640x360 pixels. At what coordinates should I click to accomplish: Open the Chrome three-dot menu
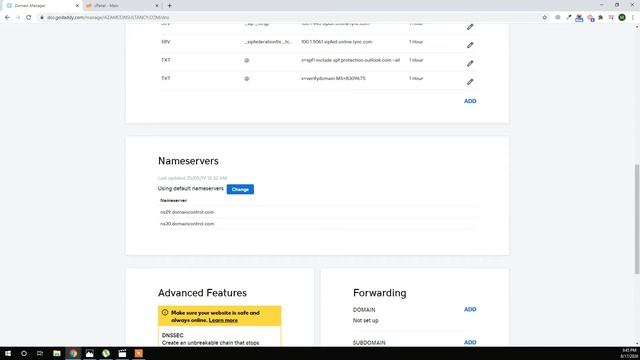[x=633, y=18]
